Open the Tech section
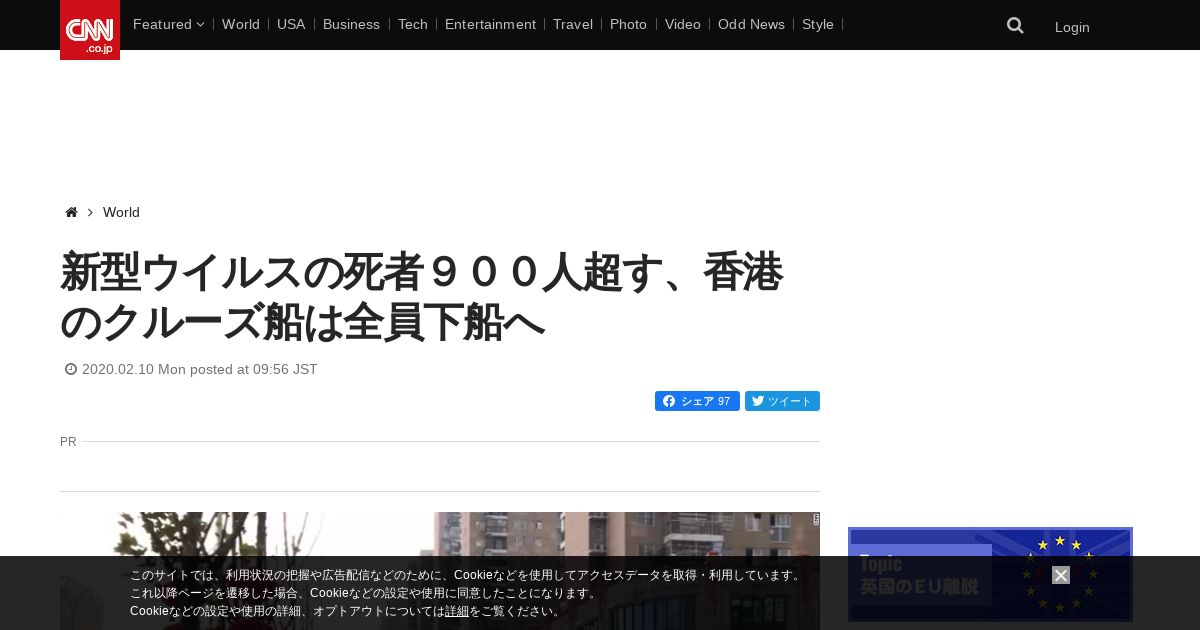This screenshot has width=1200, height=630. (412, 24)
